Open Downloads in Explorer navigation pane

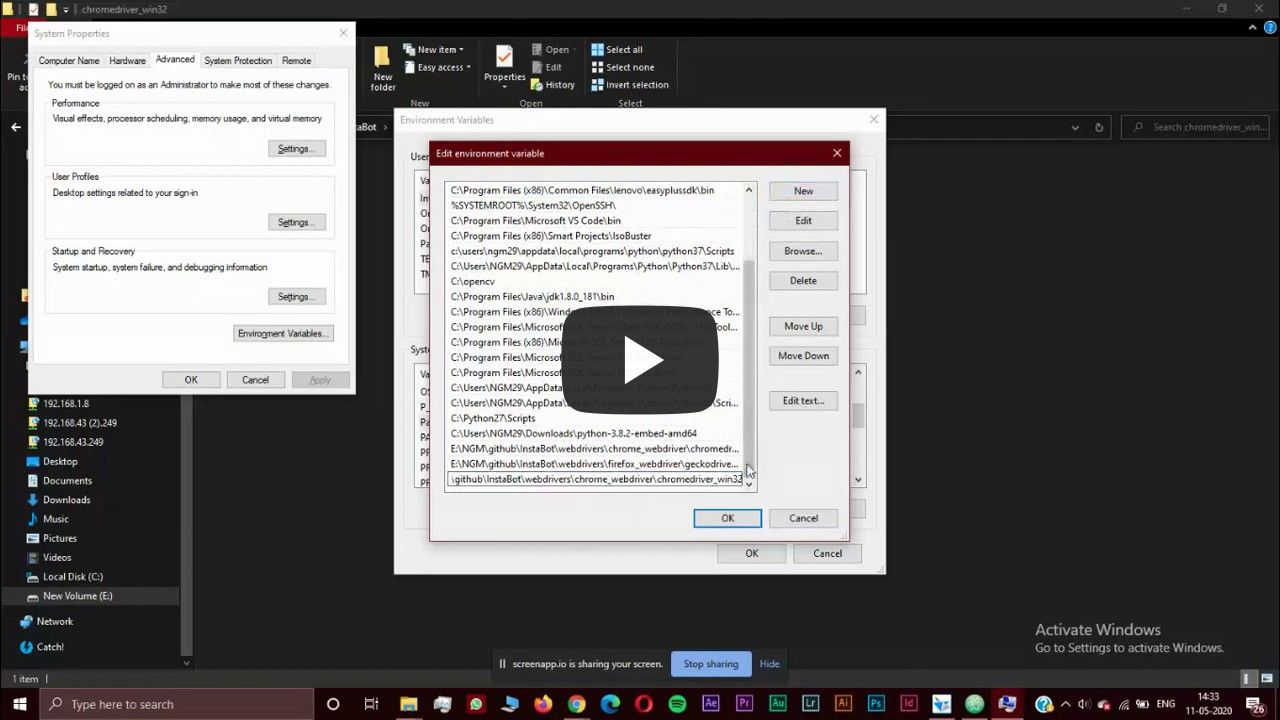pyautogui.click(x=66, y=500)
